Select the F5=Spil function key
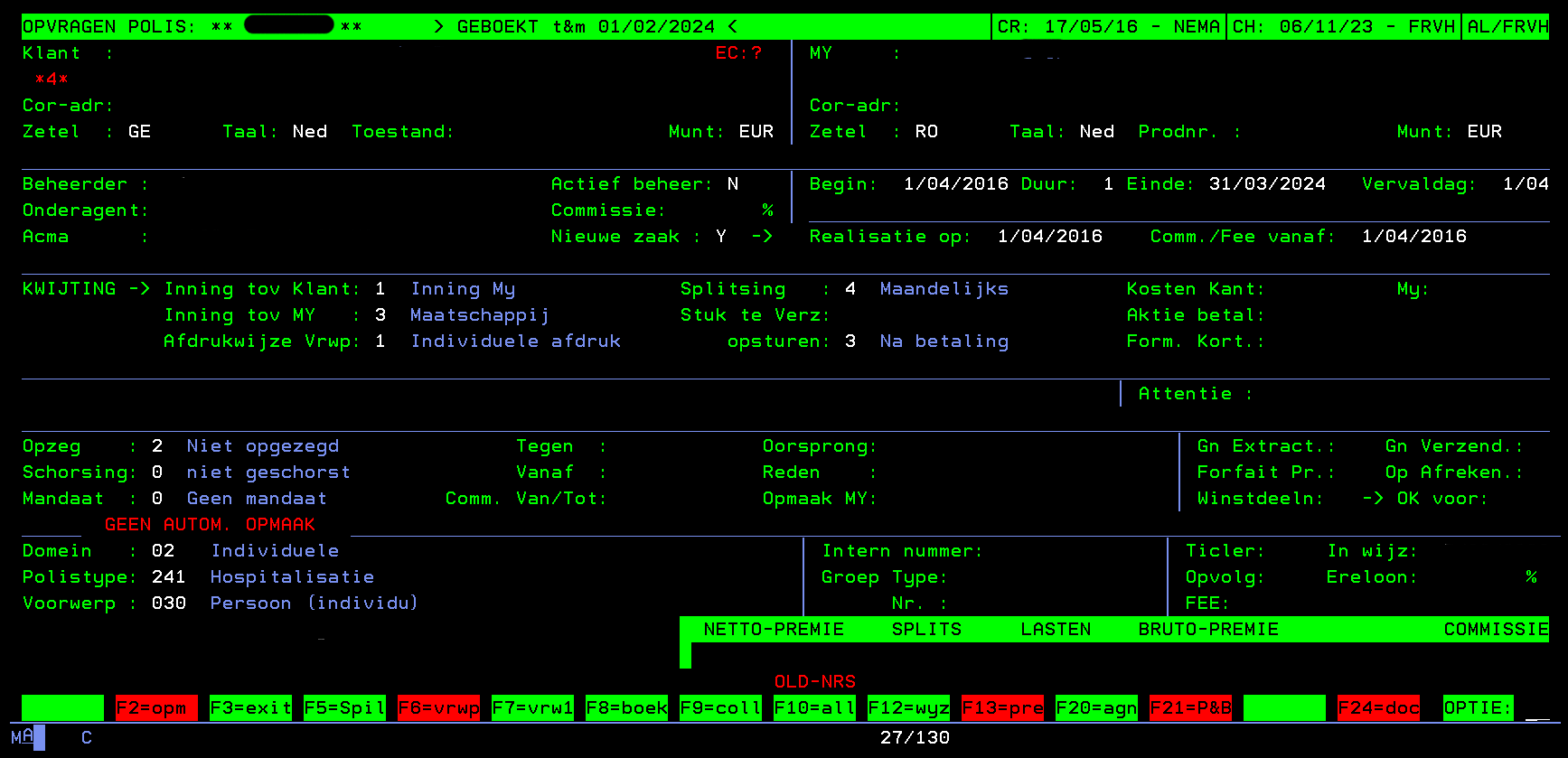Viewport: 1568px width, 758px height. tap(344, 708)
